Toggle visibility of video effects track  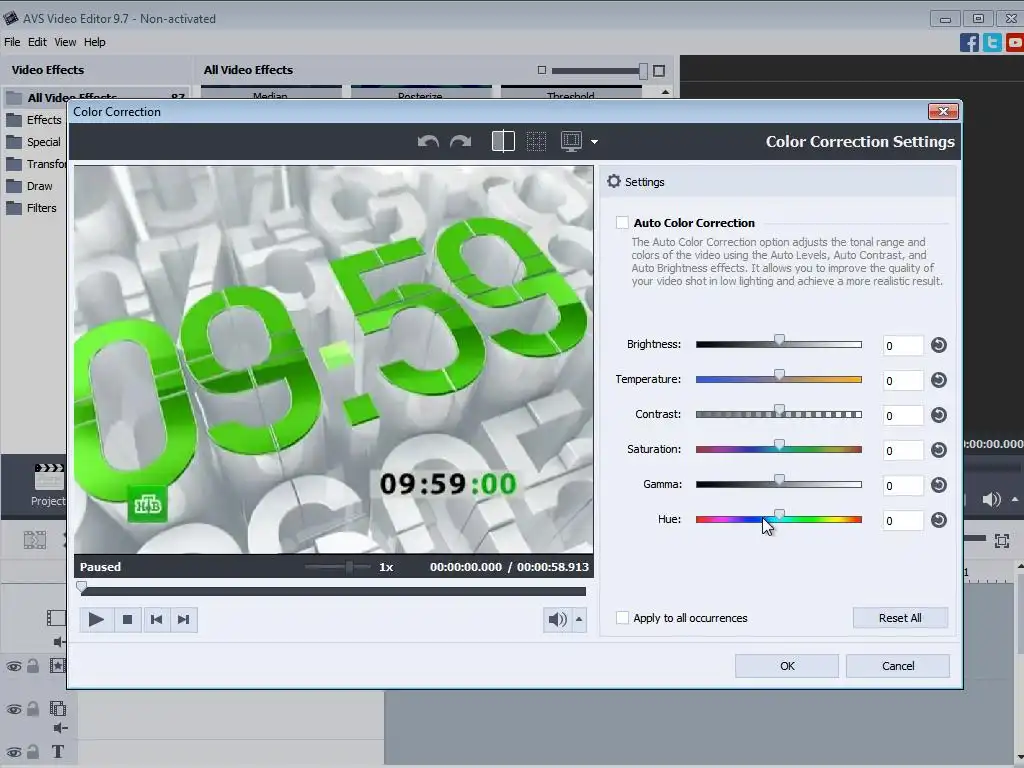pyautogui.click(x=14, y=667)
